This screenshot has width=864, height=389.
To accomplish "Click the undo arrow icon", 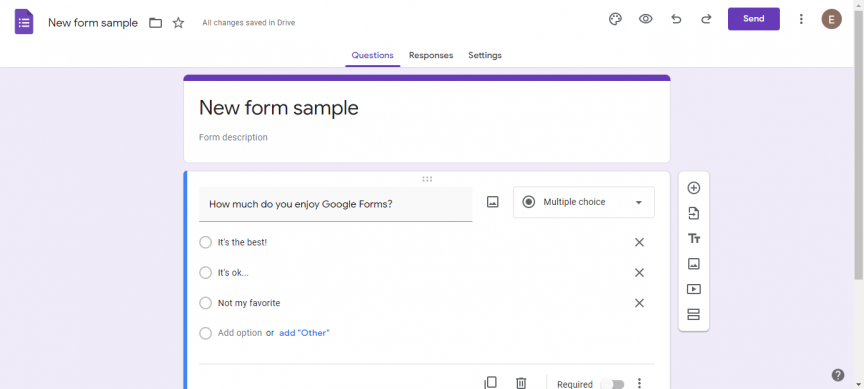I will pyautogui.click(x=676, y=19).
